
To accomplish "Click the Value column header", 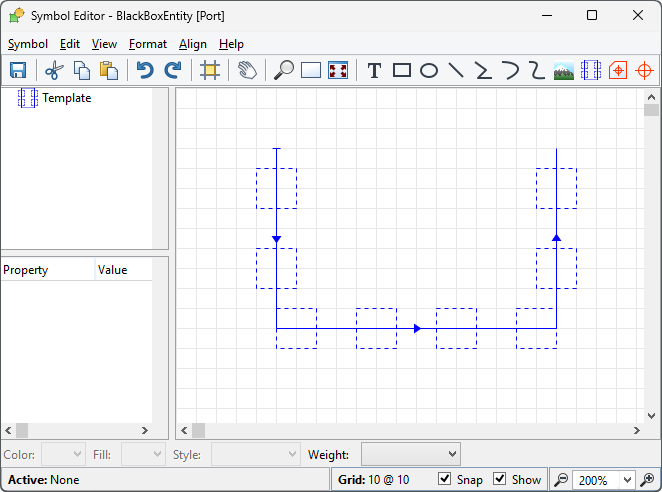I will coord(123,270).
